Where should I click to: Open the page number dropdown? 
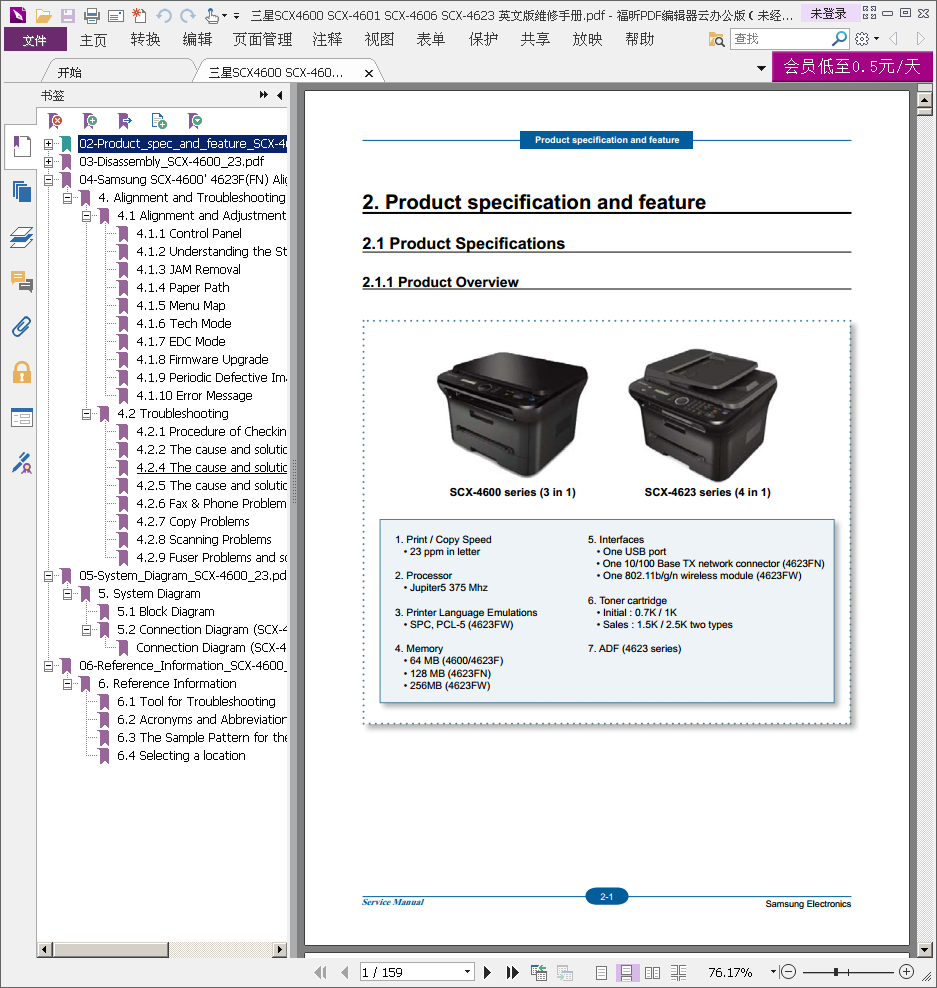click(x=467, y=972)
